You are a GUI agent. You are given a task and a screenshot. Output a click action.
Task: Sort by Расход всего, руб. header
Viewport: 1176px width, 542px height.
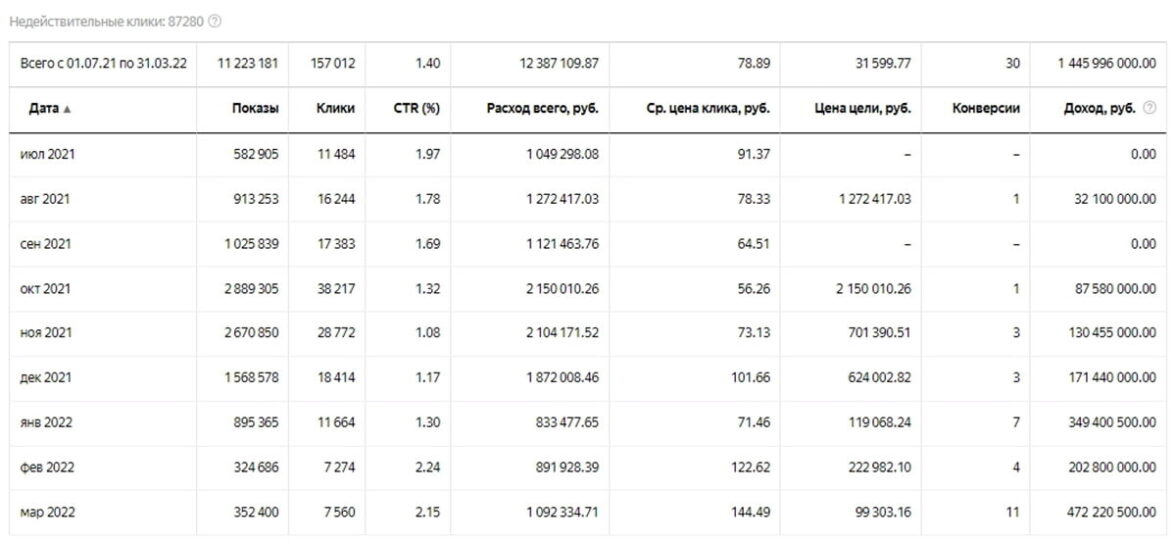[542, 109]
